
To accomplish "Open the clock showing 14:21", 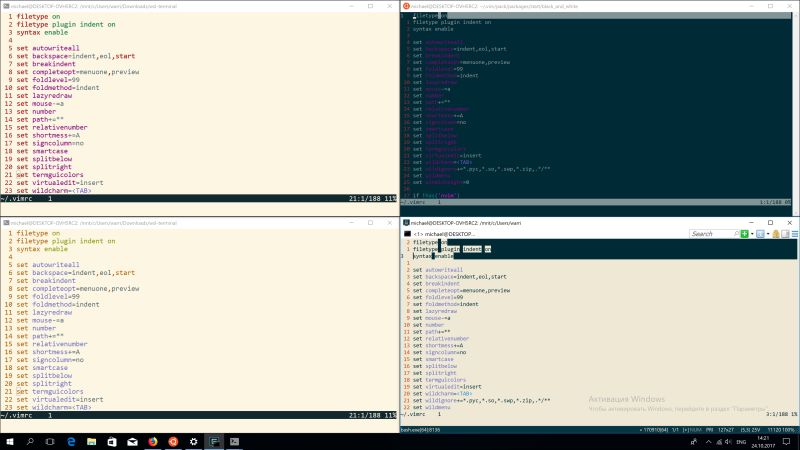I will pyautogui.click(x=763, y=442).
